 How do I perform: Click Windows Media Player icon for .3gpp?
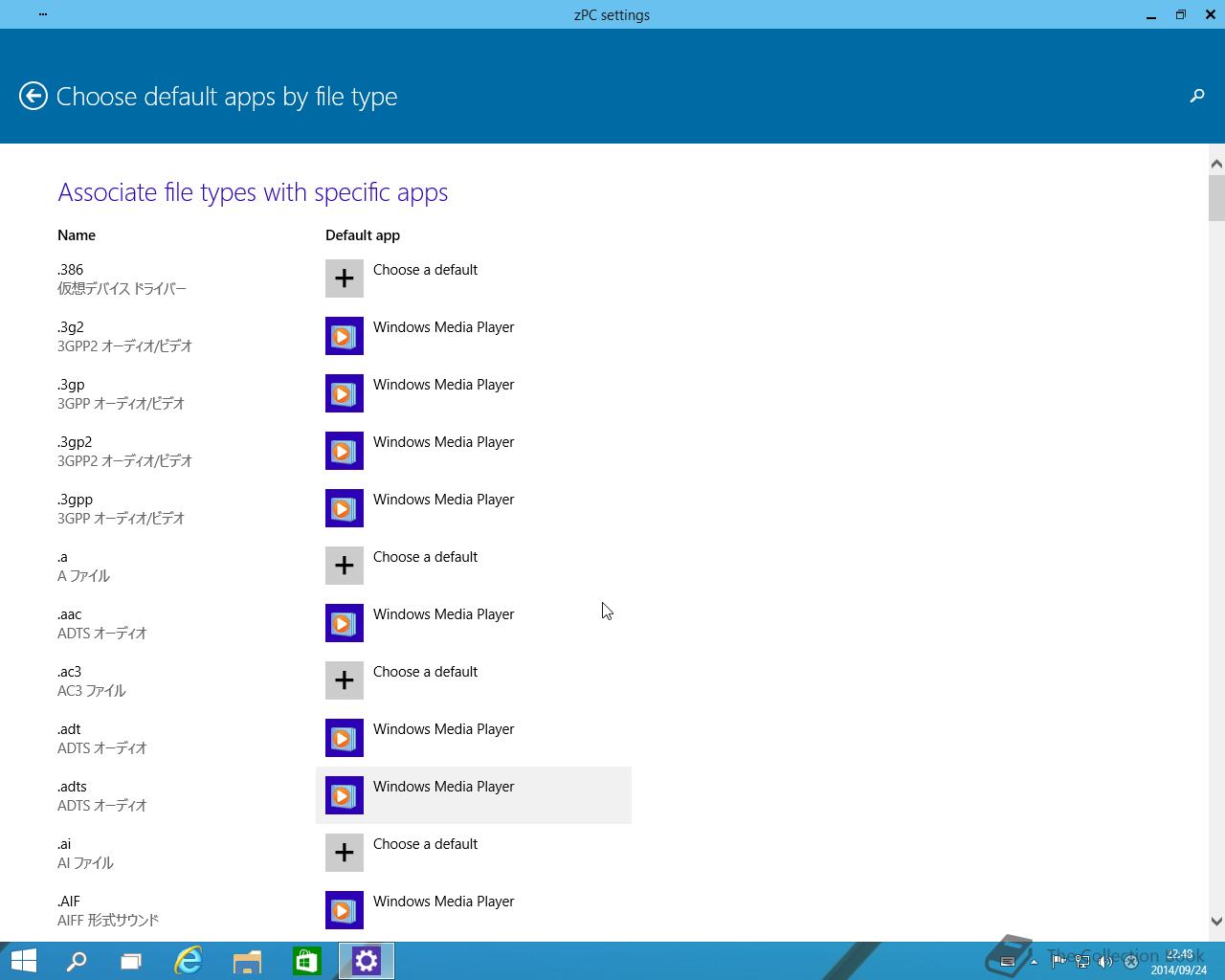coord(345,508)
